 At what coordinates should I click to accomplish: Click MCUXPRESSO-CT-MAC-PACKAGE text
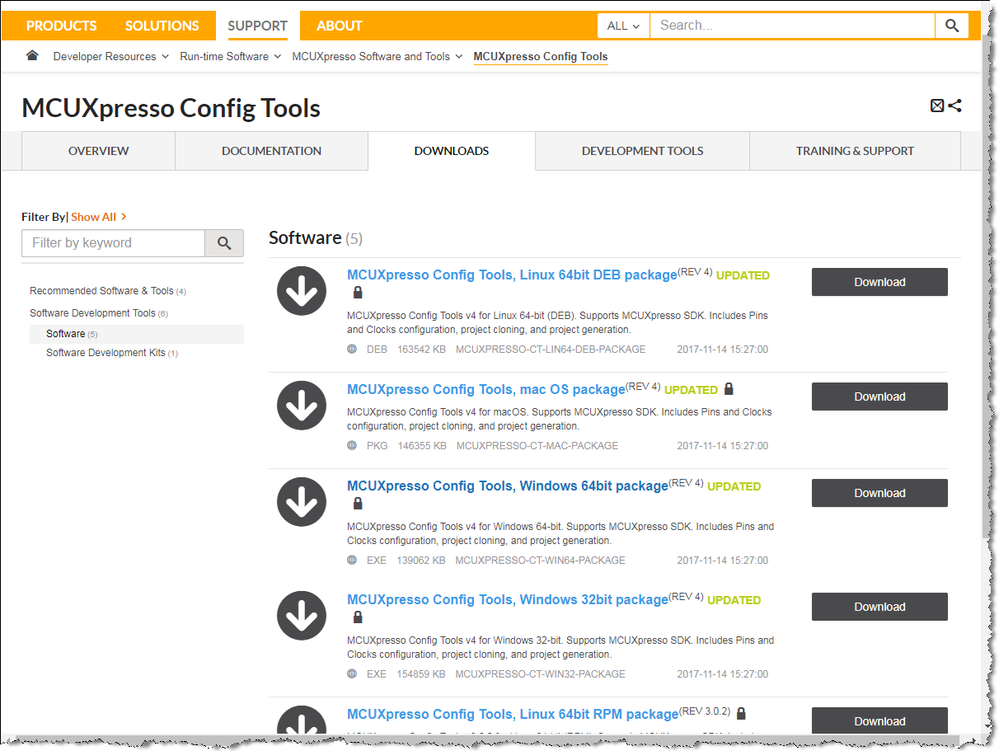coord(537,445)
